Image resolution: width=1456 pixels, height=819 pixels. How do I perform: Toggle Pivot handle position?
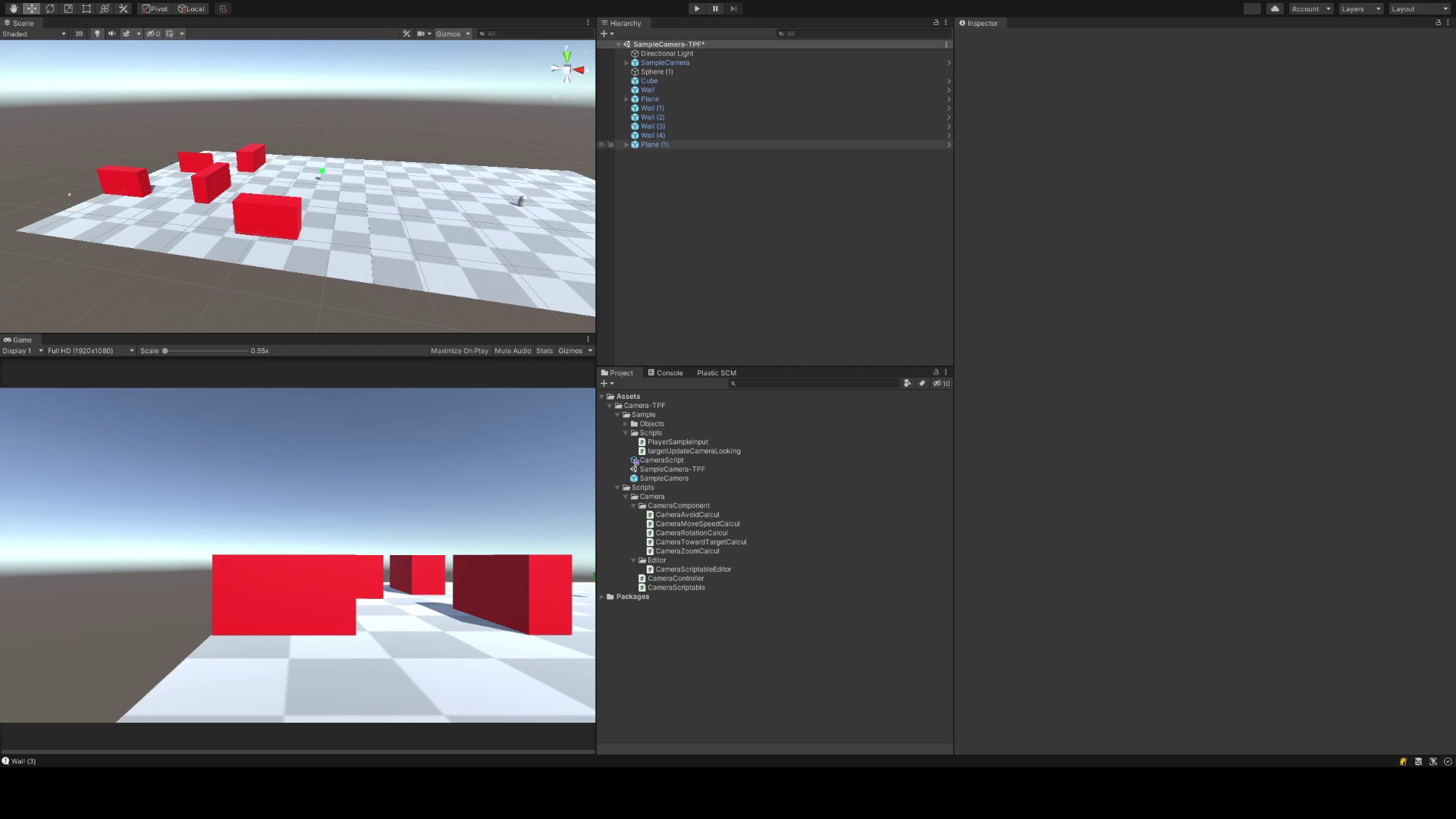(x=155, y=8)
